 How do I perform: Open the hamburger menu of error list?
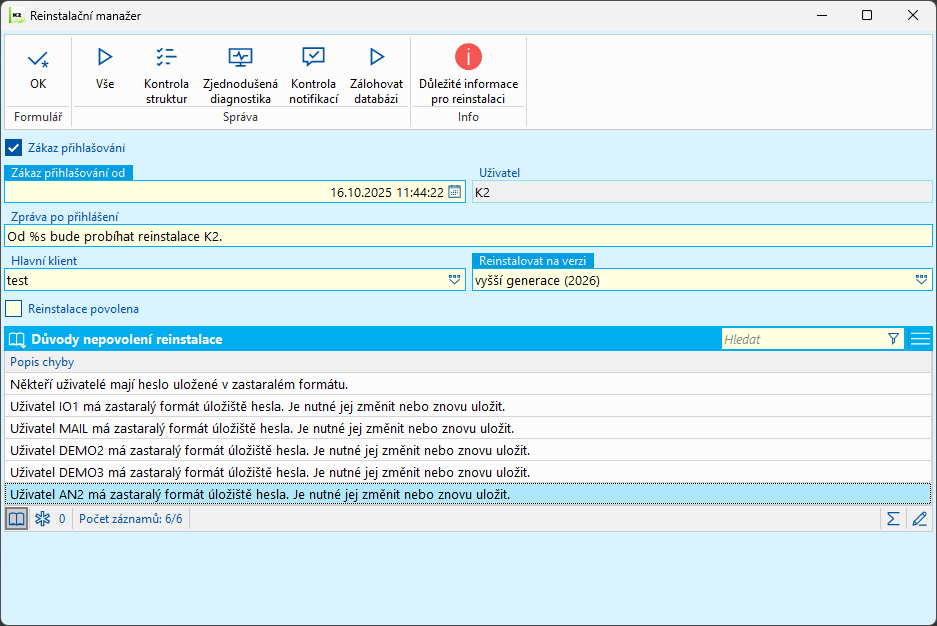(920, 339)
